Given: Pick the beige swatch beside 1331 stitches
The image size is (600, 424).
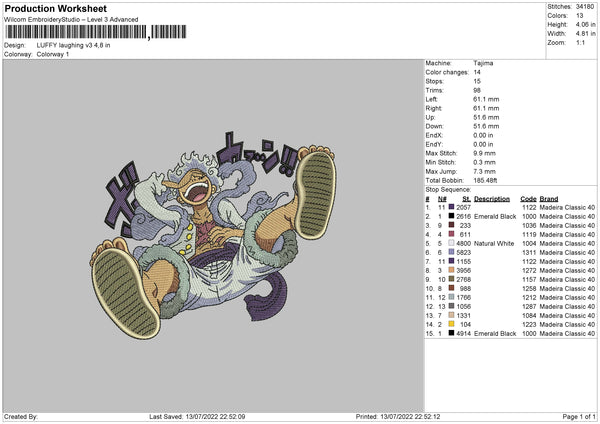Looking at the screenshot, I should point(451,315).
